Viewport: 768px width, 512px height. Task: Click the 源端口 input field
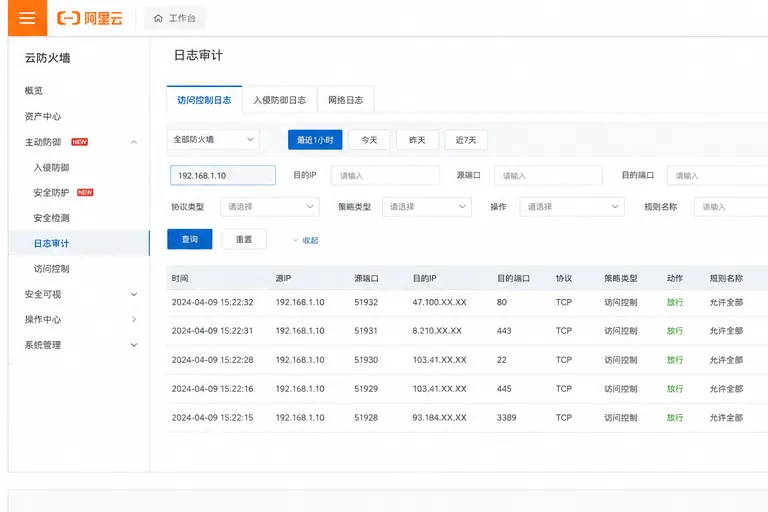tap(548, 175)
